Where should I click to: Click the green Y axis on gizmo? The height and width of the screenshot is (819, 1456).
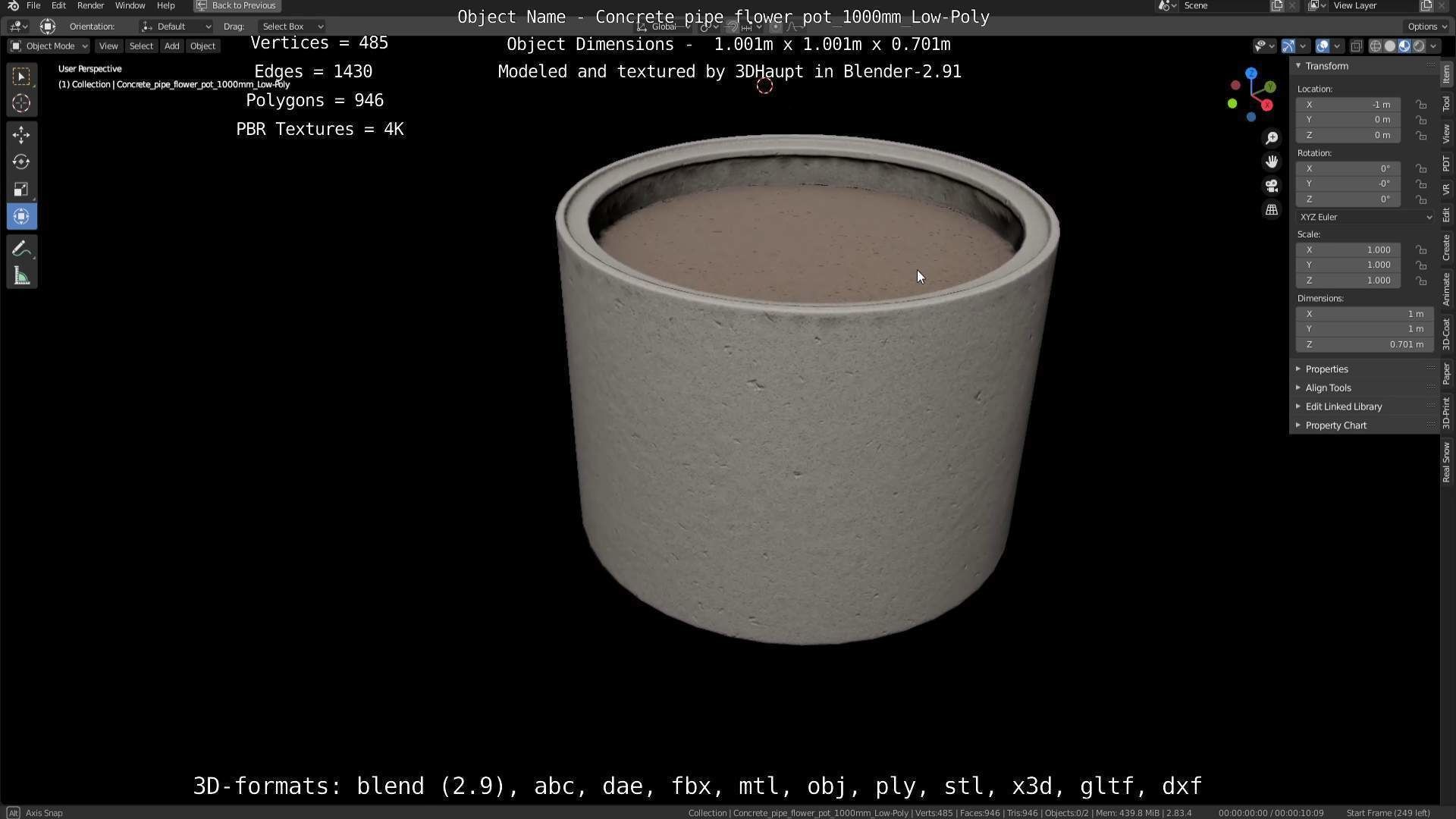[1269, 88]
